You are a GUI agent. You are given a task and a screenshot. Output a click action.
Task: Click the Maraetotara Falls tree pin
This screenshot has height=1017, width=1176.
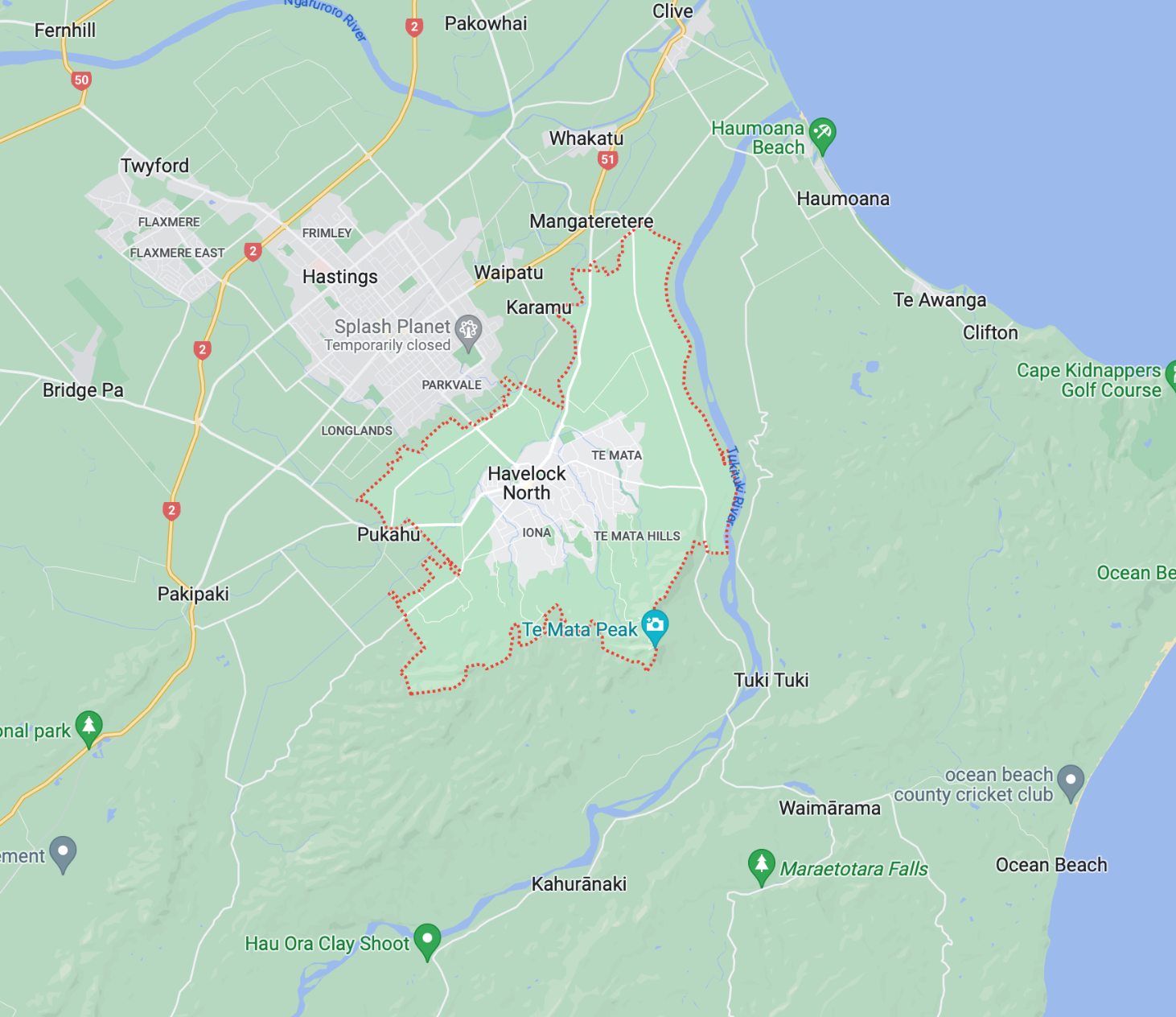[761, 867]
